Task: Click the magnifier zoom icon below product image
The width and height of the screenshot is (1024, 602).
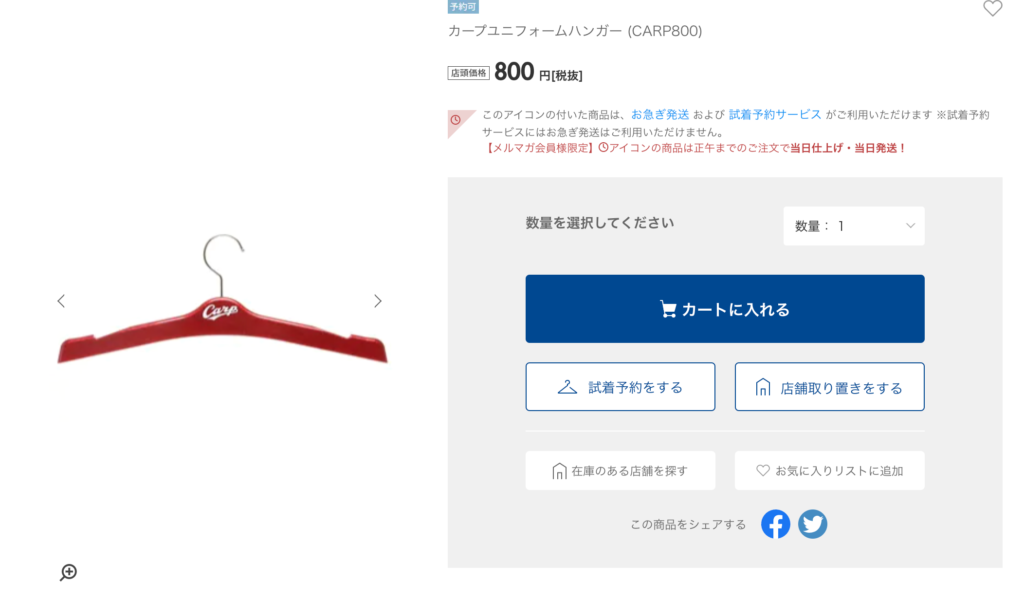Action: click(69, 573)
